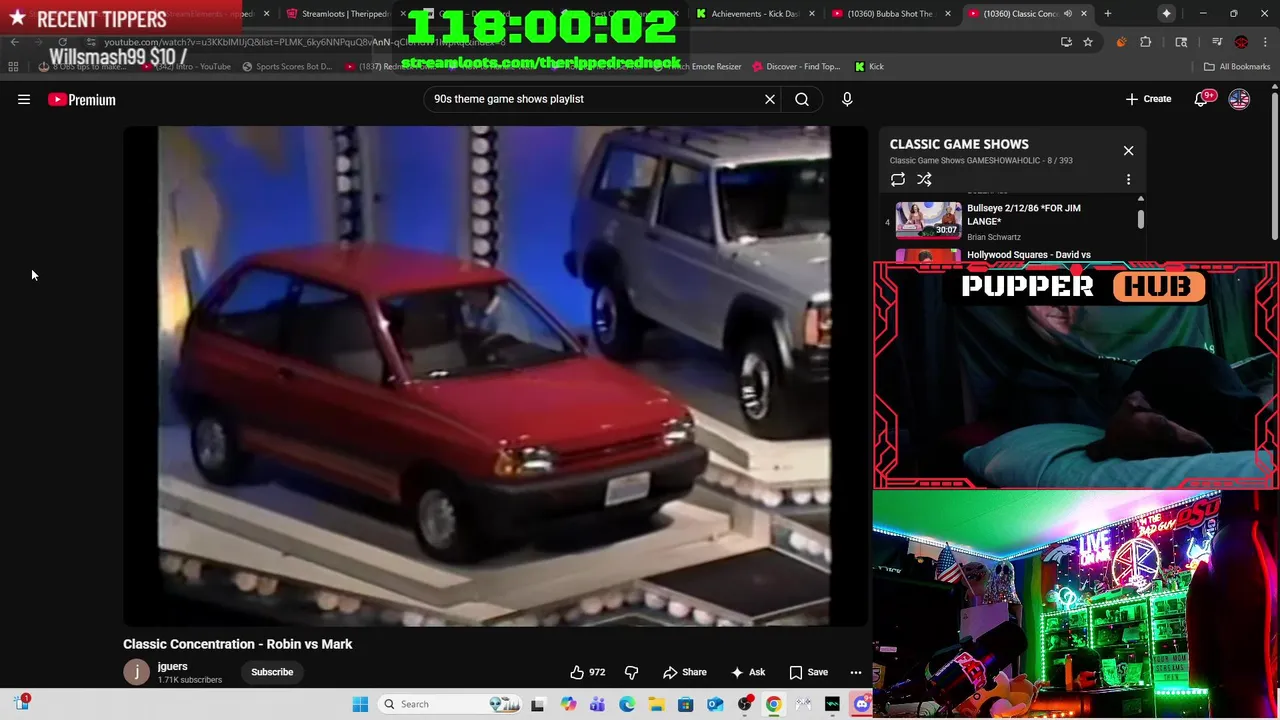Open the widgets icon at taskbar's left end
This screenshot has width=1280, height=720.
22,703
